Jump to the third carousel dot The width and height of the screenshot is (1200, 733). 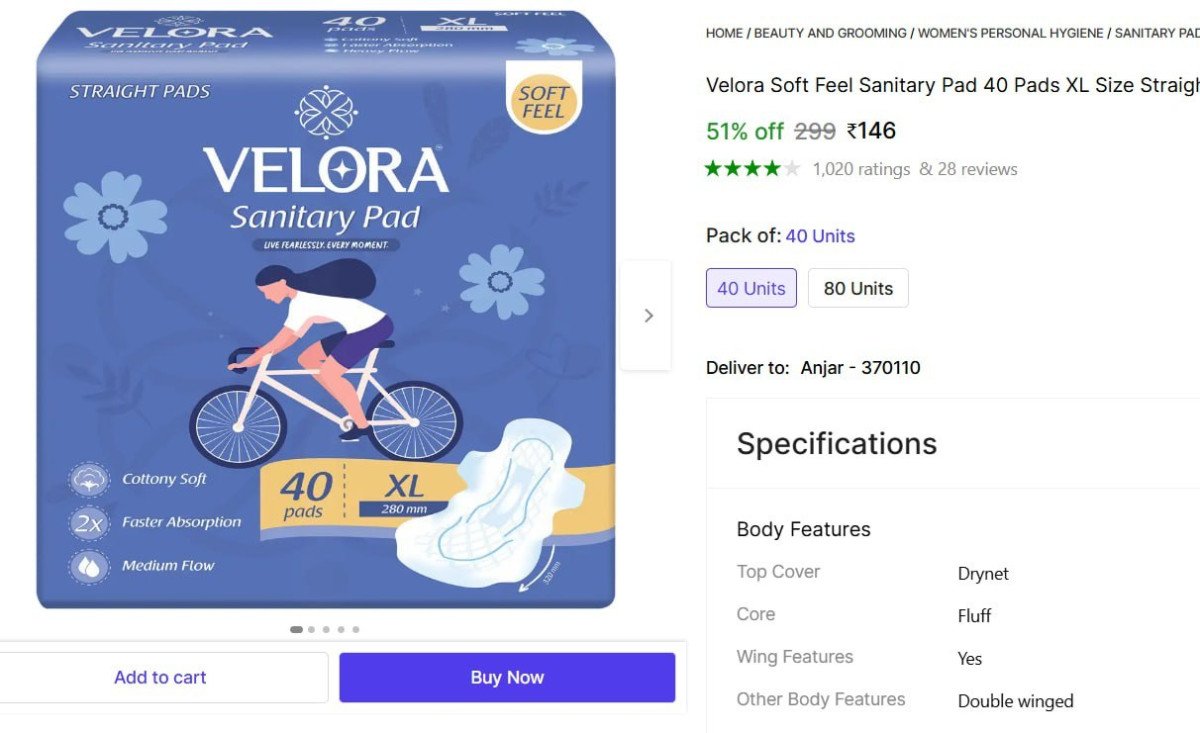pyautogui.click(x=326, y=630)
